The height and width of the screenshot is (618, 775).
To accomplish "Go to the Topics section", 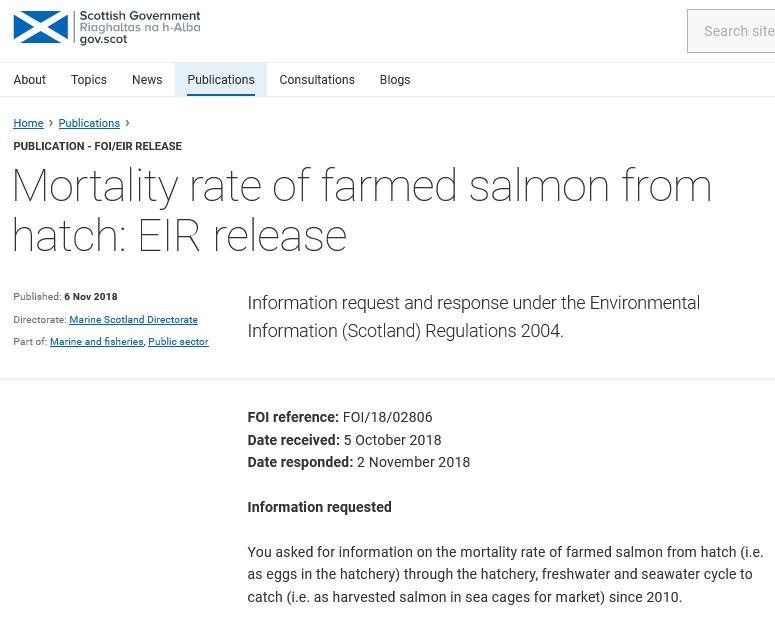I will tap(89, 80).
